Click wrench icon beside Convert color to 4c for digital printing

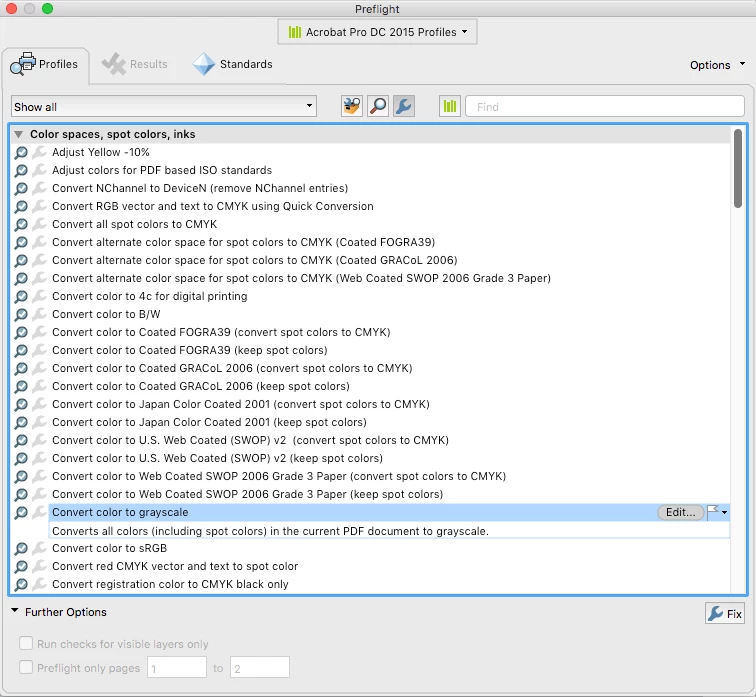39,296
